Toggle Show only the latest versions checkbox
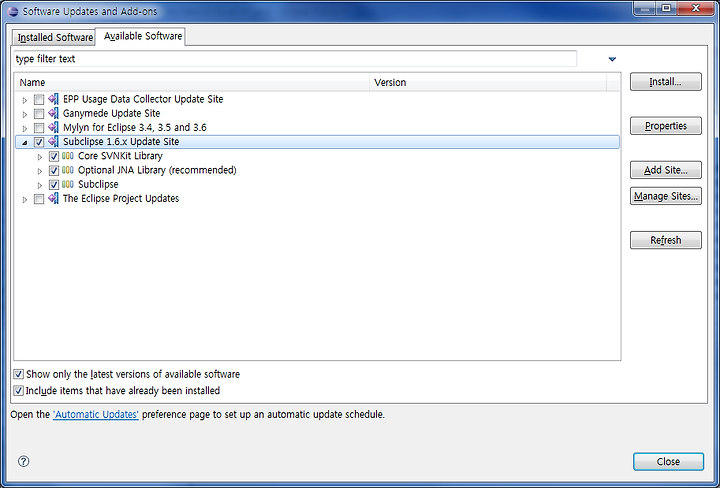 click(18, 374)
